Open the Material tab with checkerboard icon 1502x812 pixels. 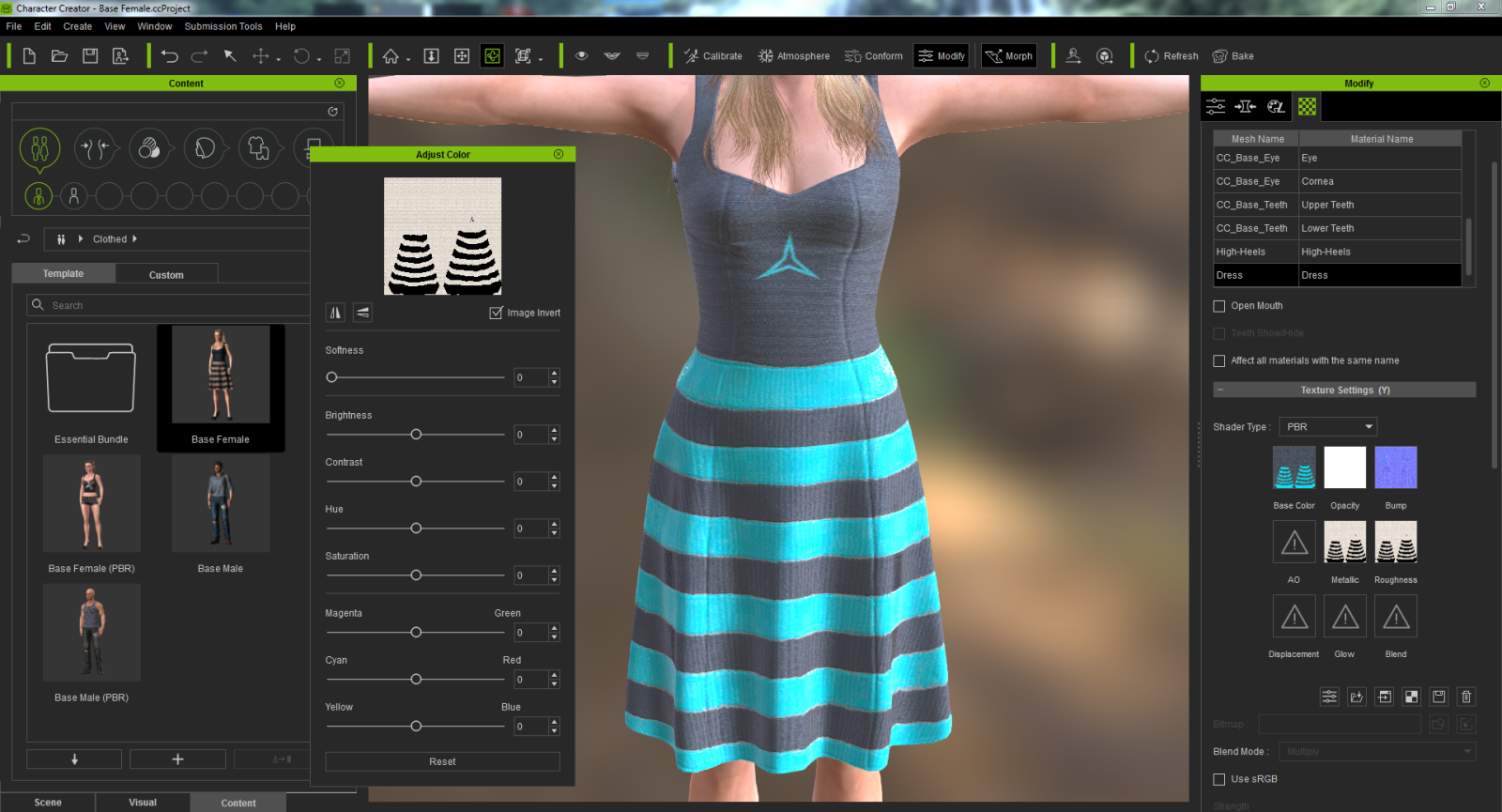[x=1307, y=106]
